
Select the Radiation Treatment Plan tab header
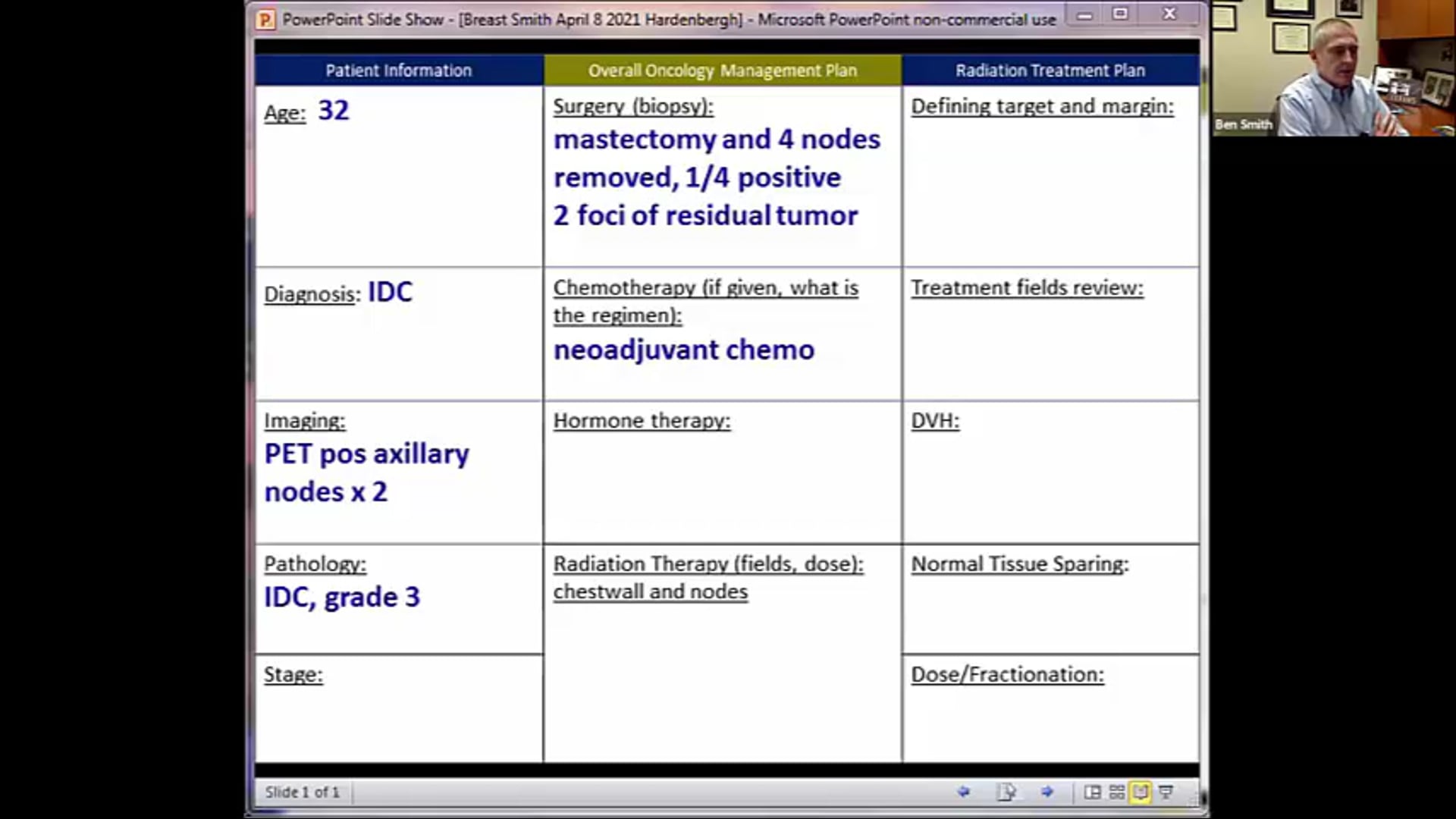click(x=1050, y=70)
